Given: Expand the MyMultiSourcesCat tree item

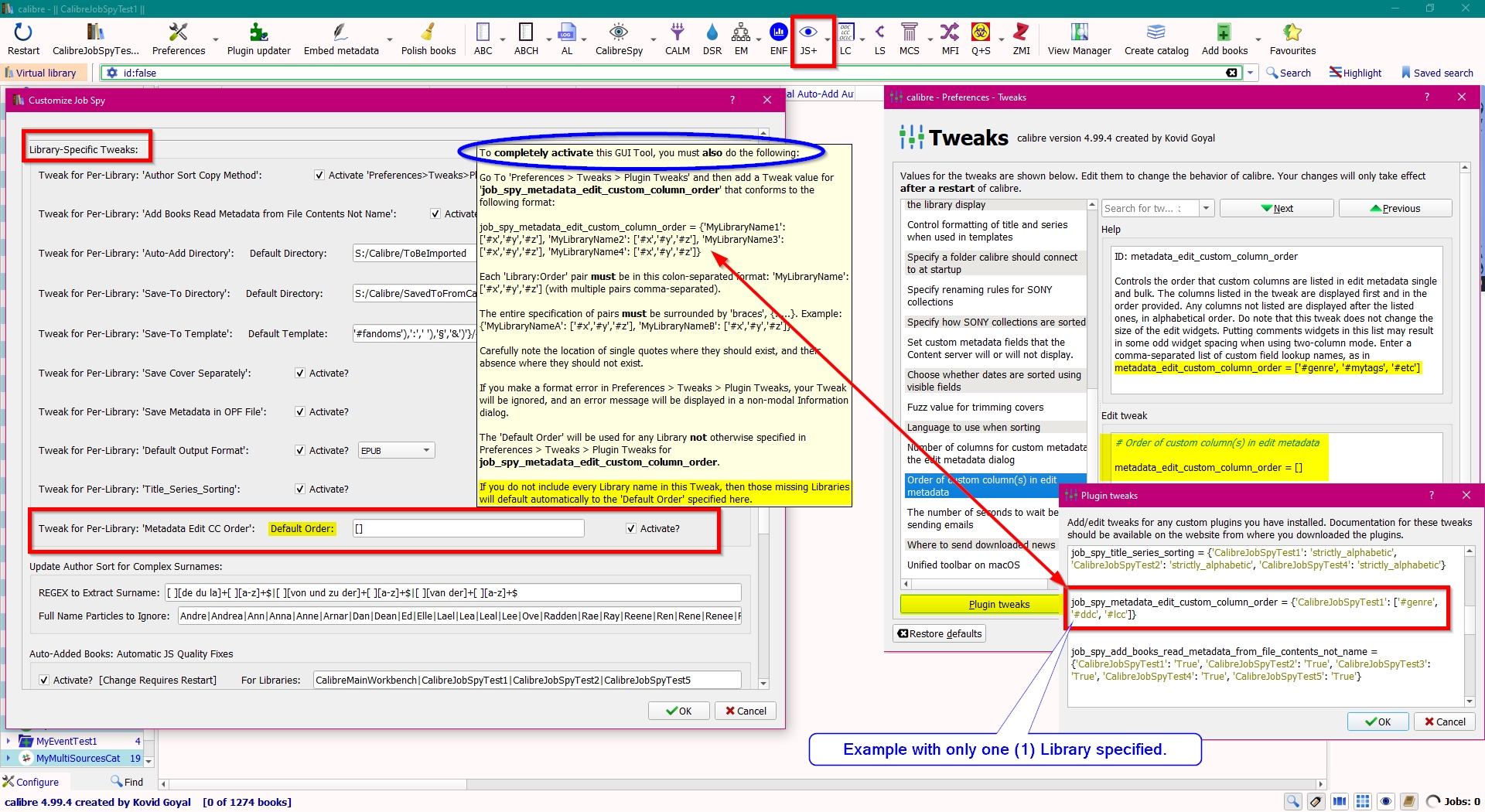Looking at the screenshot, I should tap(9, 759).
